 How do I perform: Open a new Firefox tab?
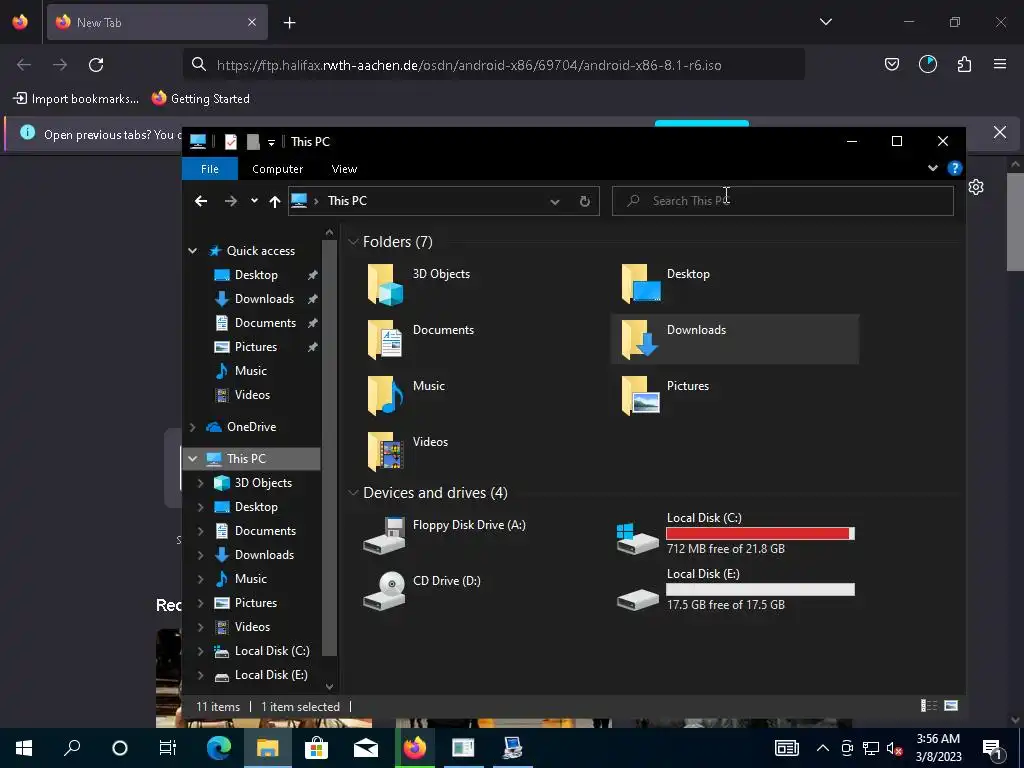click(289, 23)
